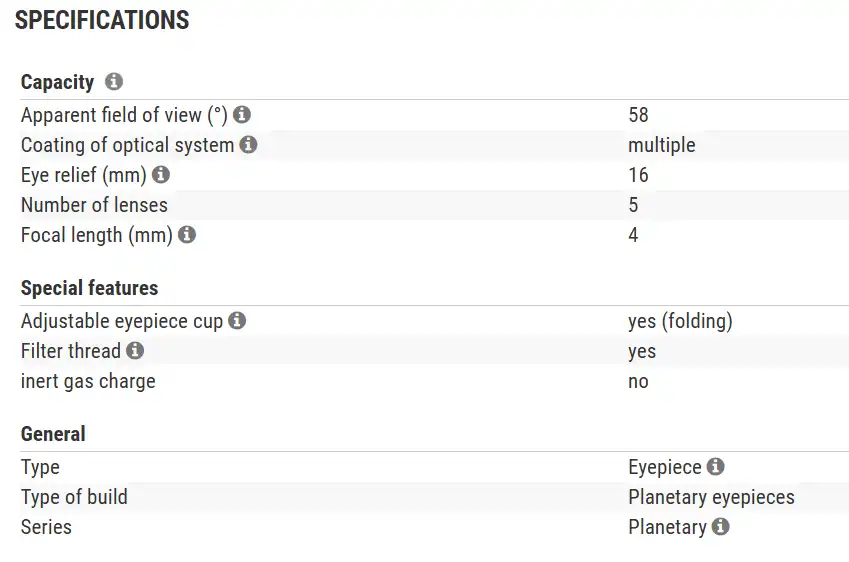Click the Eyepiece type value text
The width and height of the screenshot is (849, 562).
664,467
